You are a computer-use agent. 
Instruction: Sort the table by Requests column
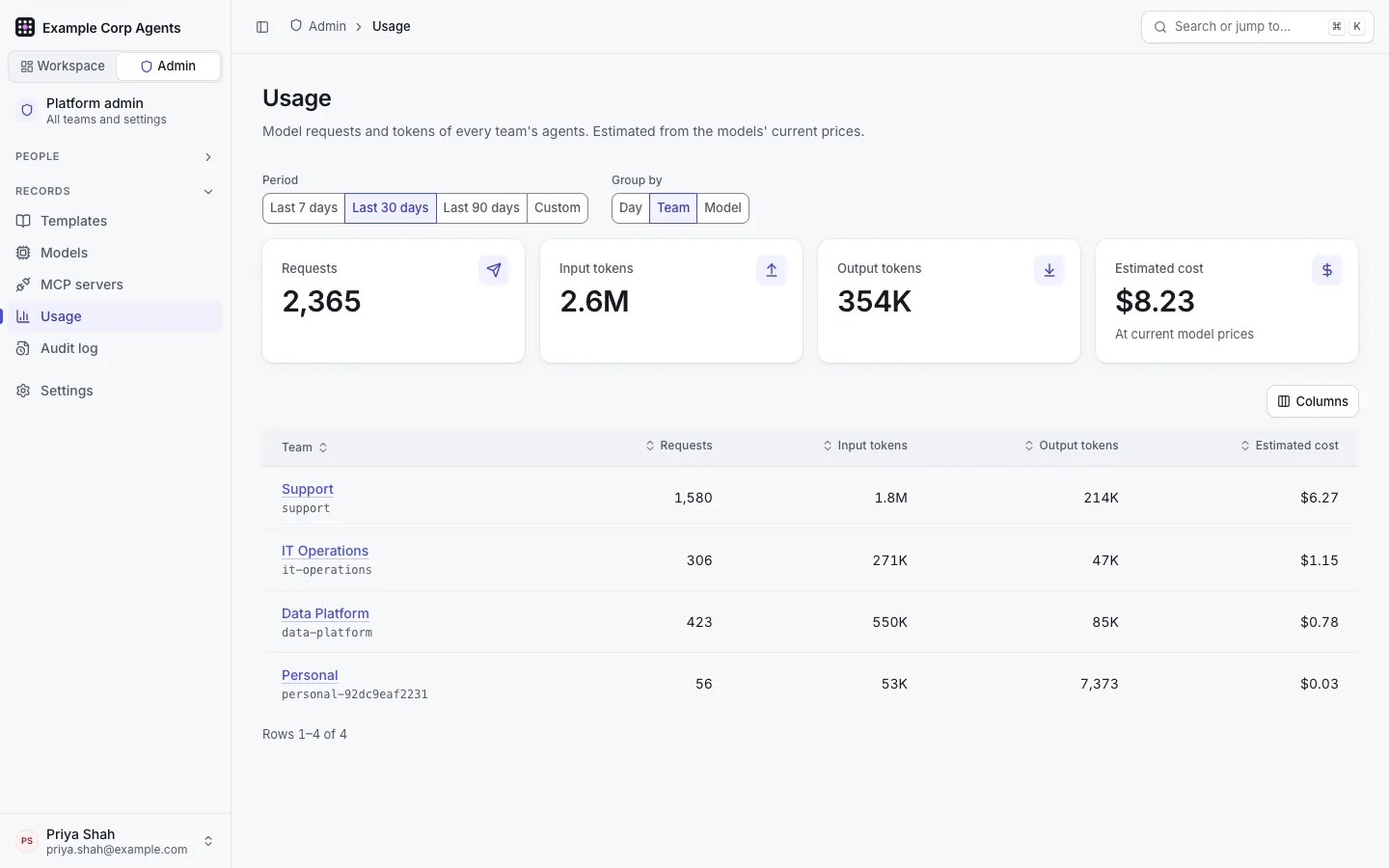click(x=679, y=446)
